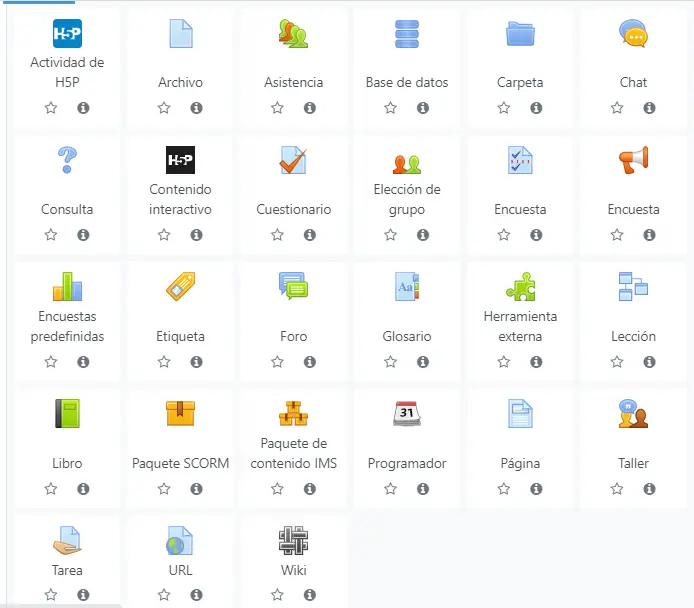Toggle the star under Programador
Screen dimensions: 694x608
[390, 489]
